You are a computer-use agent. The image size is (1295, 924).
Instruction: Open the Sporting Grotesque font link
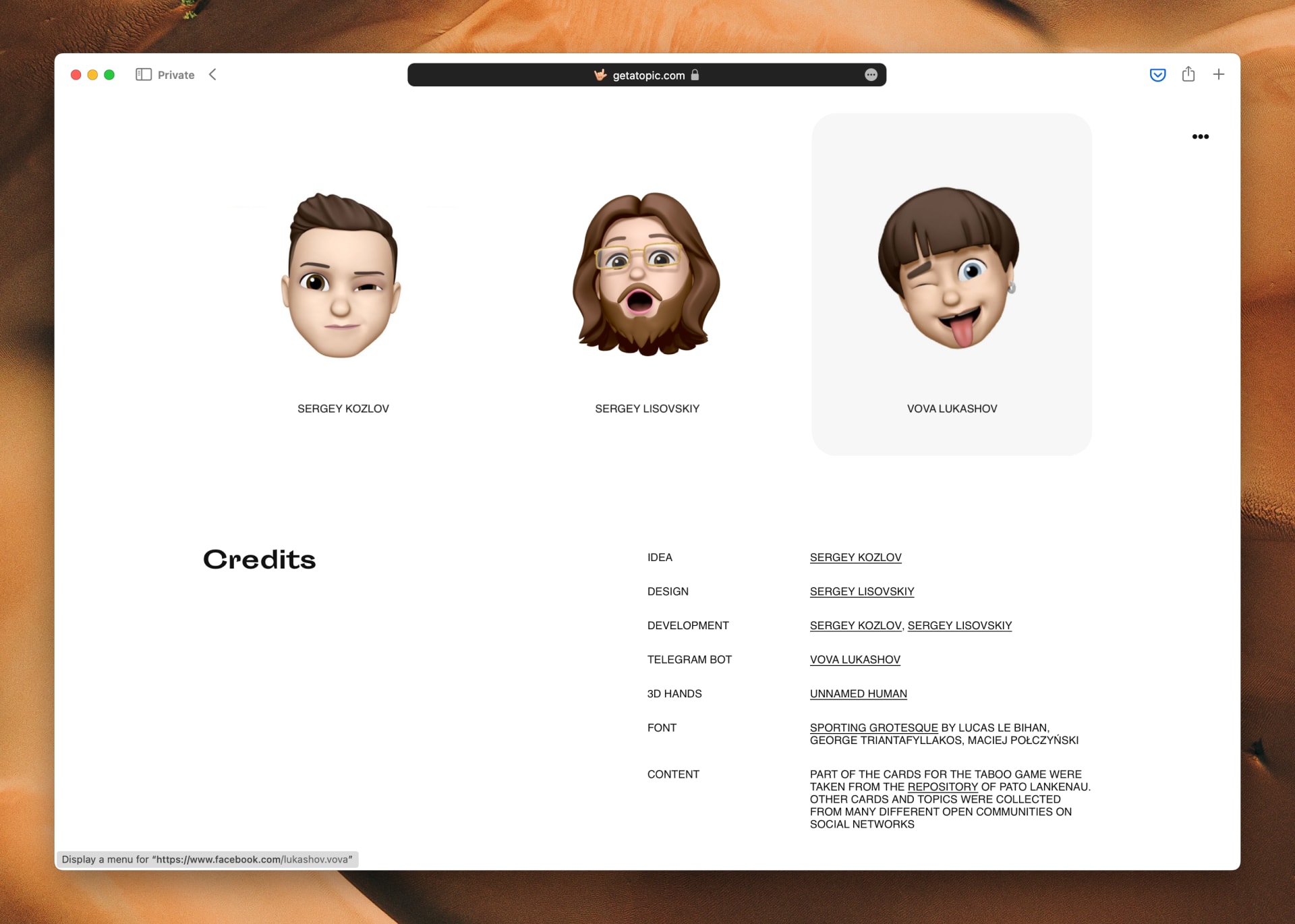(873, 728)
